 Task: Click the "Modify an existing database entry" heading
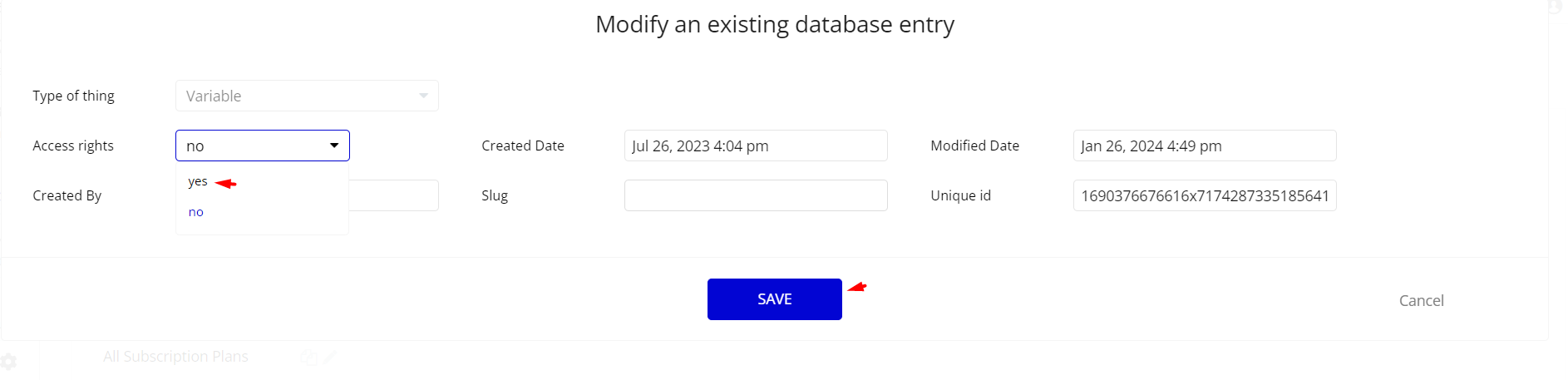click(775, 24)
